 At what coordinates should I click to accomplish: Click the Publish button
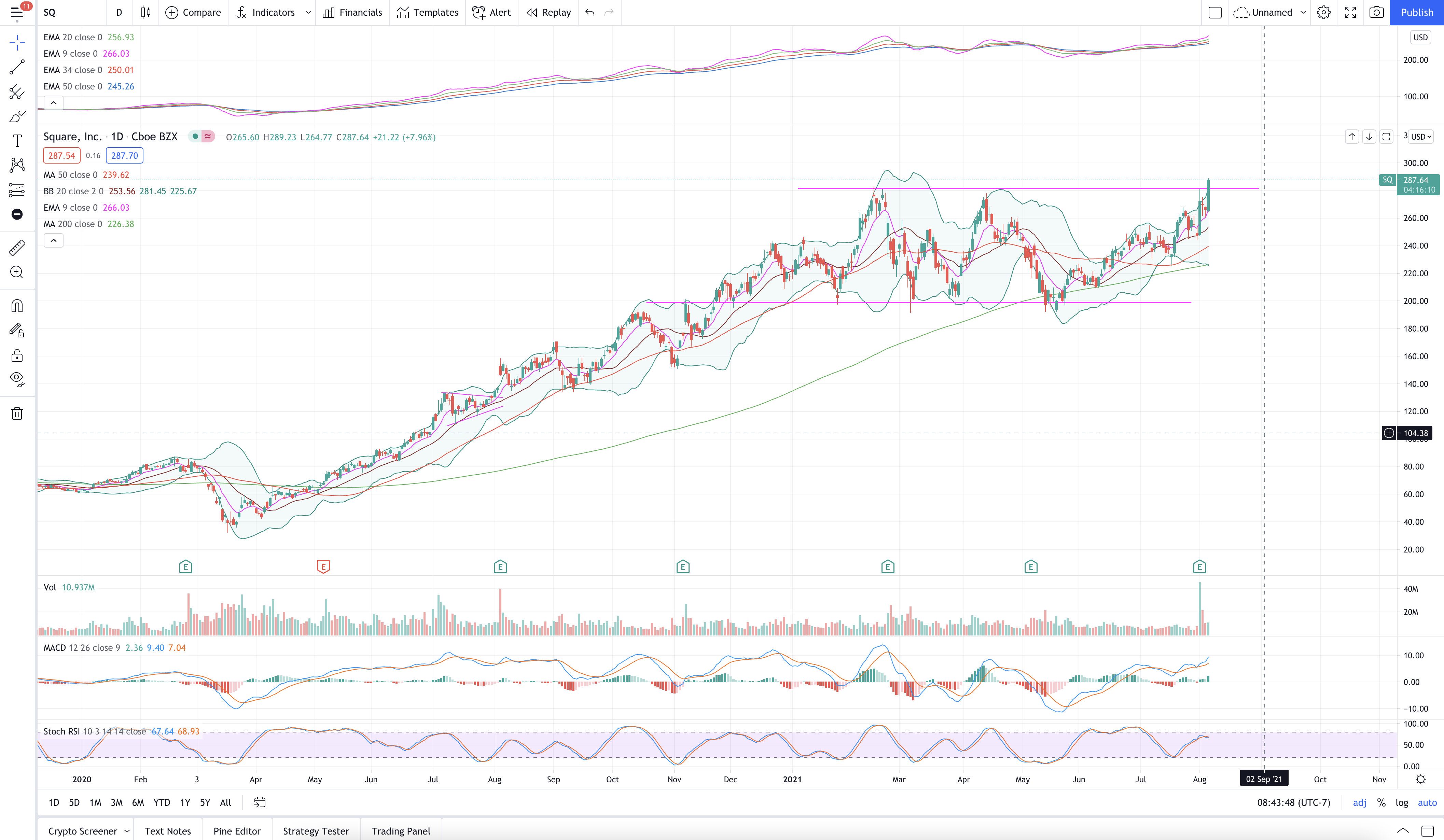pyautogui.click(x=1416, y=13)
